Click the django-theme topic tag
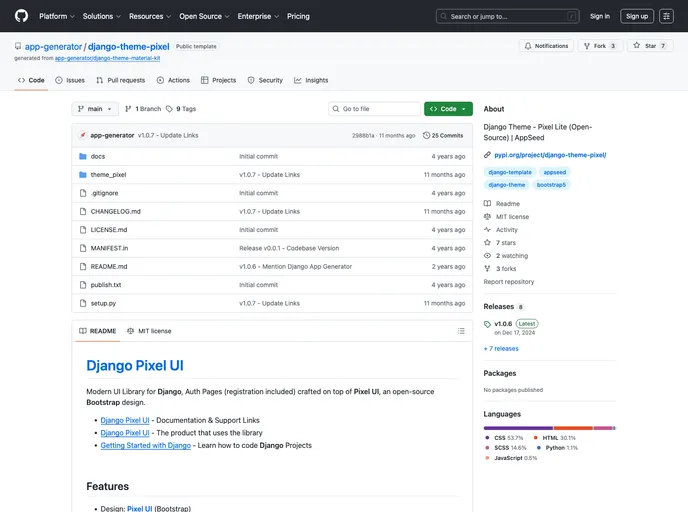 point(507,185)
